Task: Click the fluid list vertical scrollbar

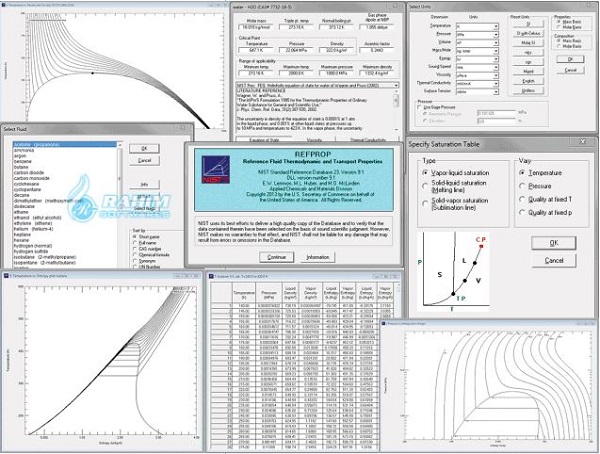Action: coord(120,205)
